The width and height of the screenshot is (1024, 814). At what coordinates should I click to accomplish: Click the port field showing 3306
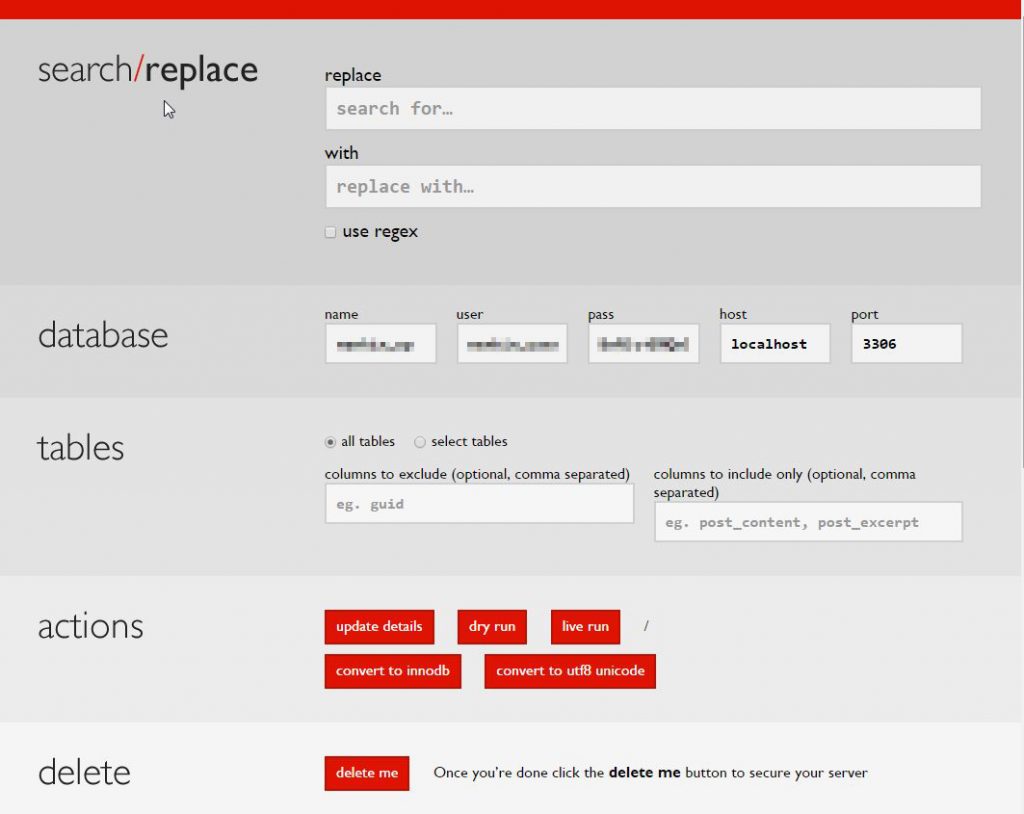(x=906, y=344)
